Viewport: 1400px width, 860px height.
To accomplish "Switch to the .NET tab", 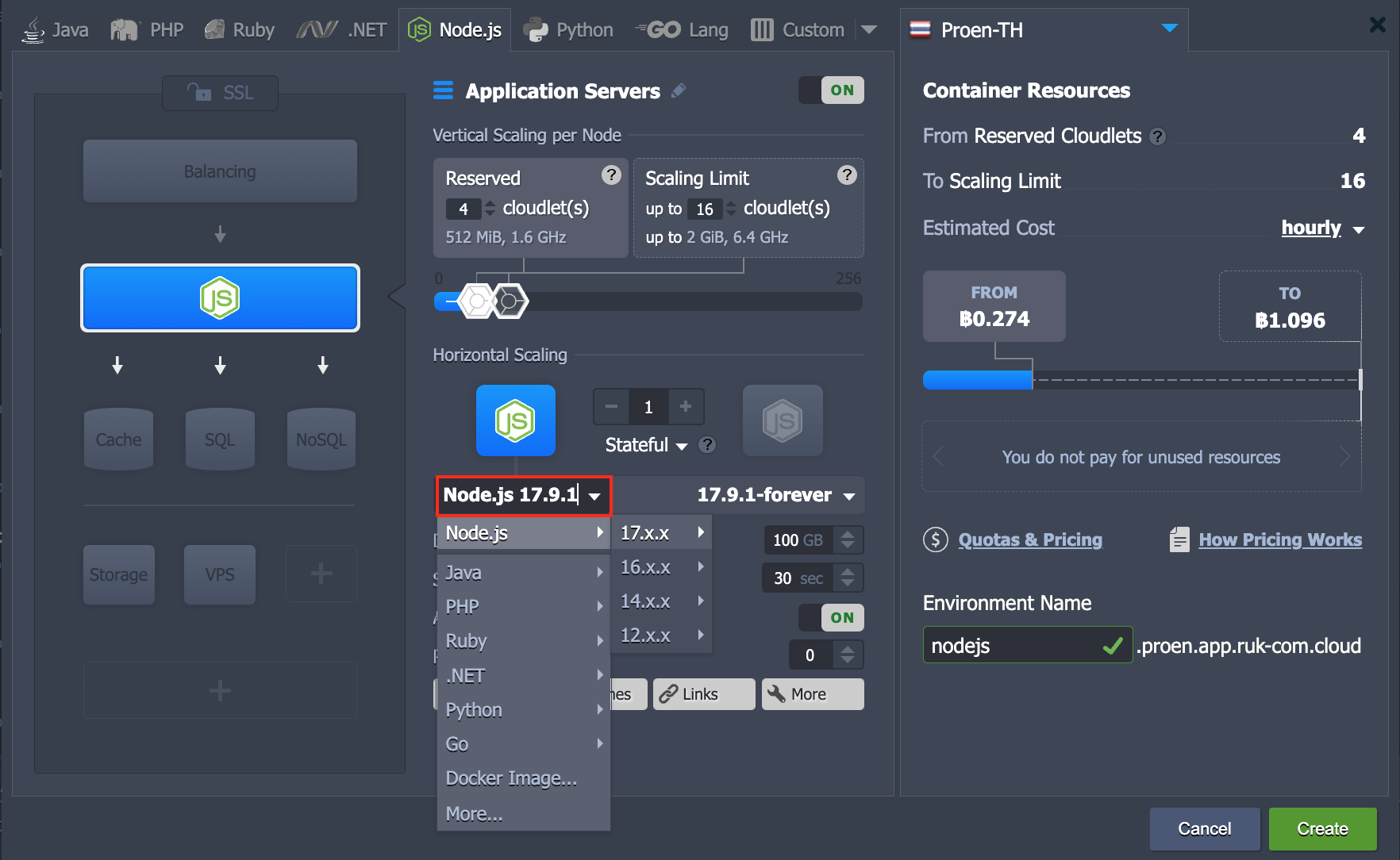I will pos(341,30).
